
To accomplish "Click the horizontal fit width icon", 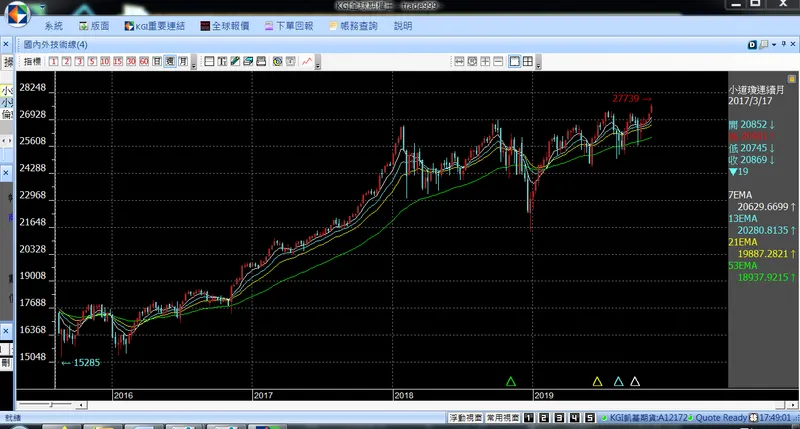I will point(459,62).
